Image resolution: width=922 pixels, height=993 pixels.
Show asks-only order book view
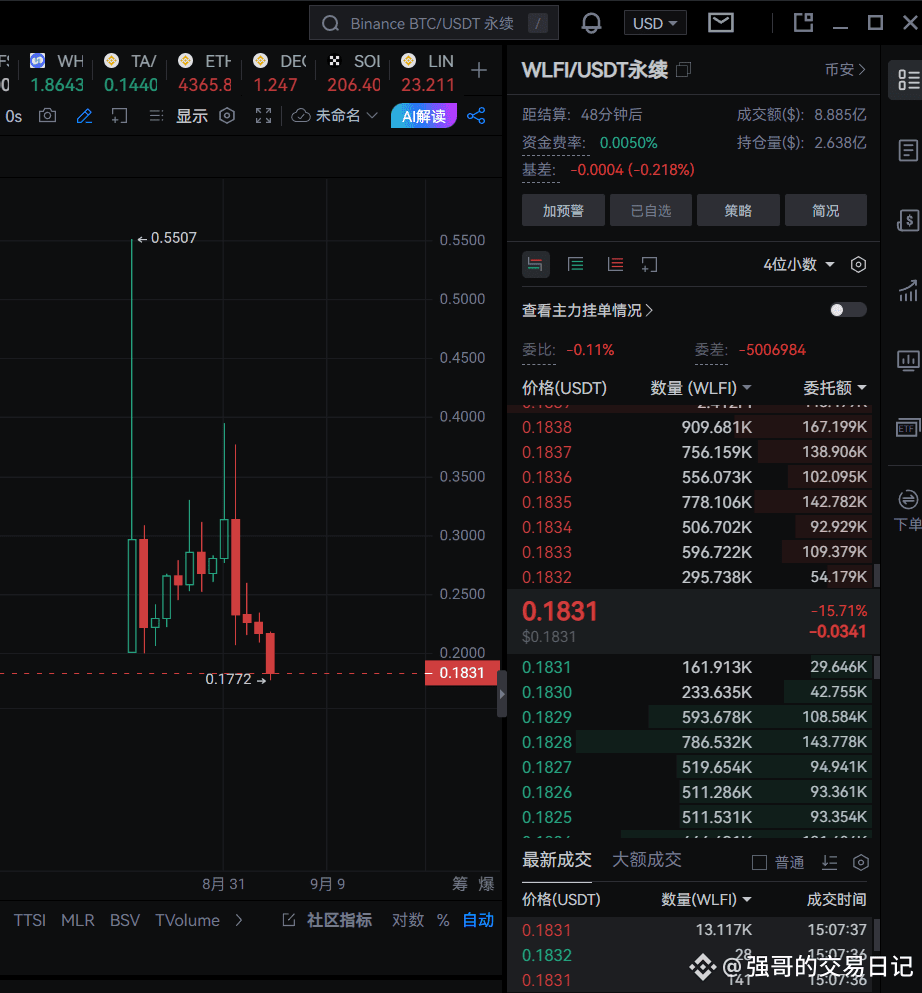pos(615,265)
